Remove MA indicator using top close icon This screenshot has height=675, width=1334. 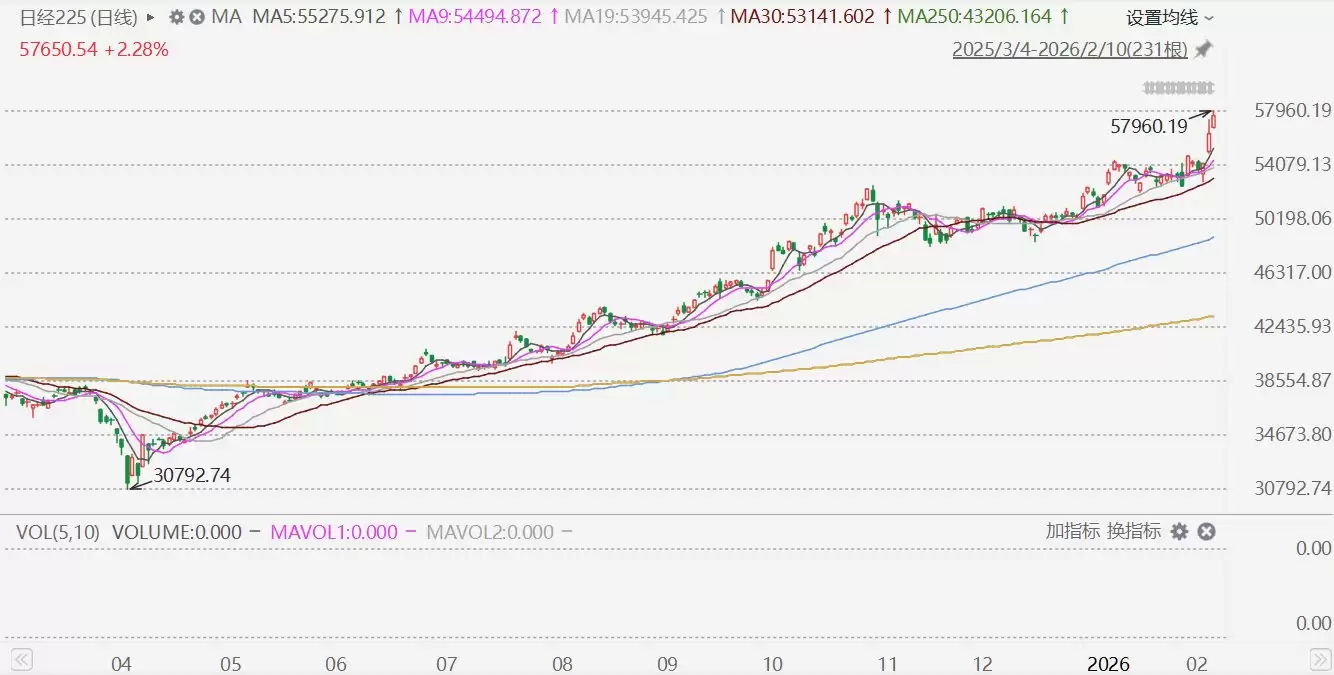click(x=197, y=17)
